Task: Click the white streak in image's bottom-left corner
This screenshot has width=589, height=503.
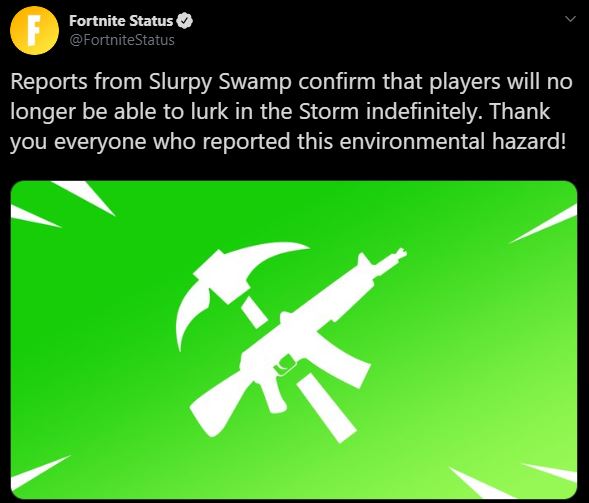Action: (x=38, y=473)
